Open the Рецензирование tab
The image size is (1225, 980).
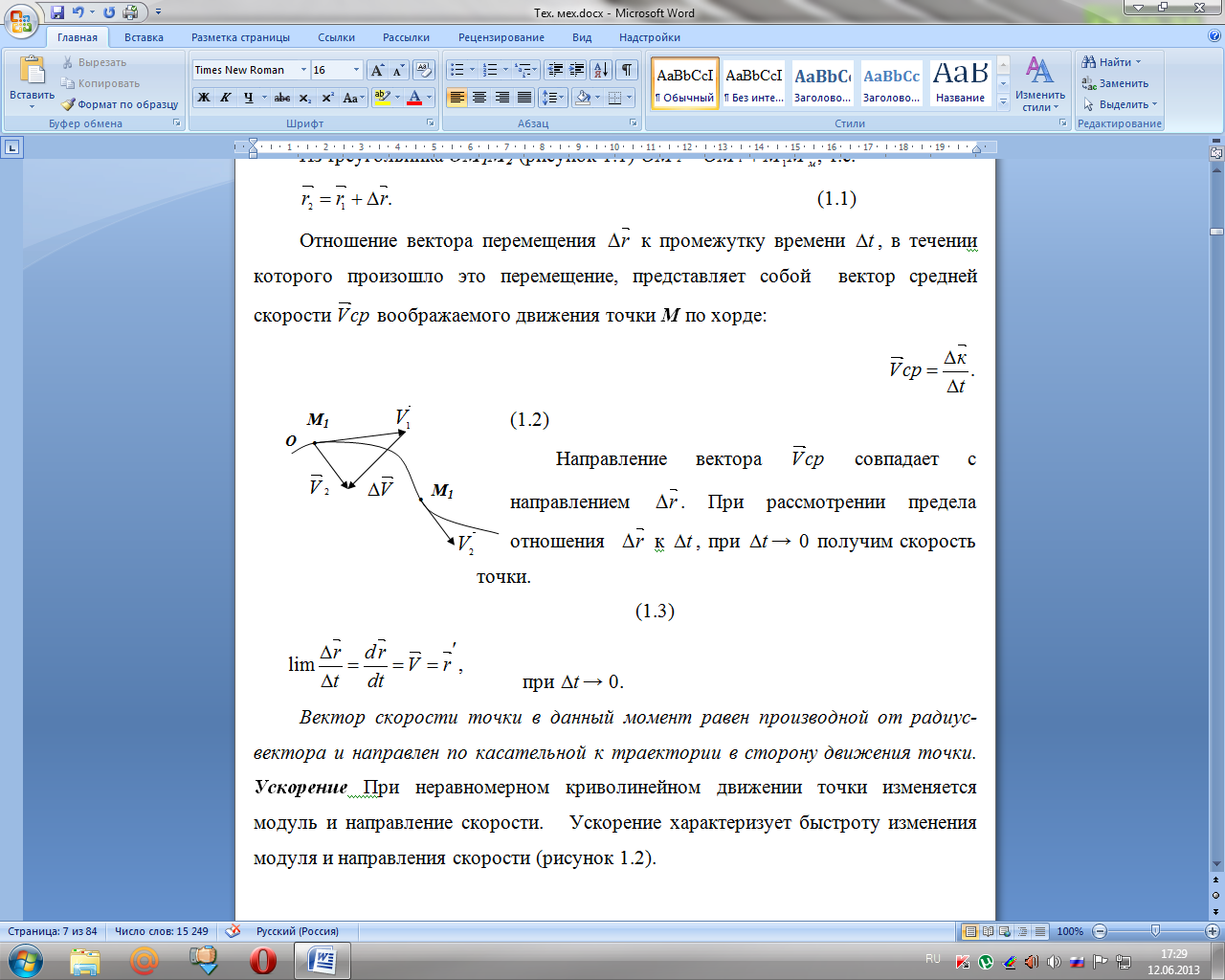pos(501,37)
